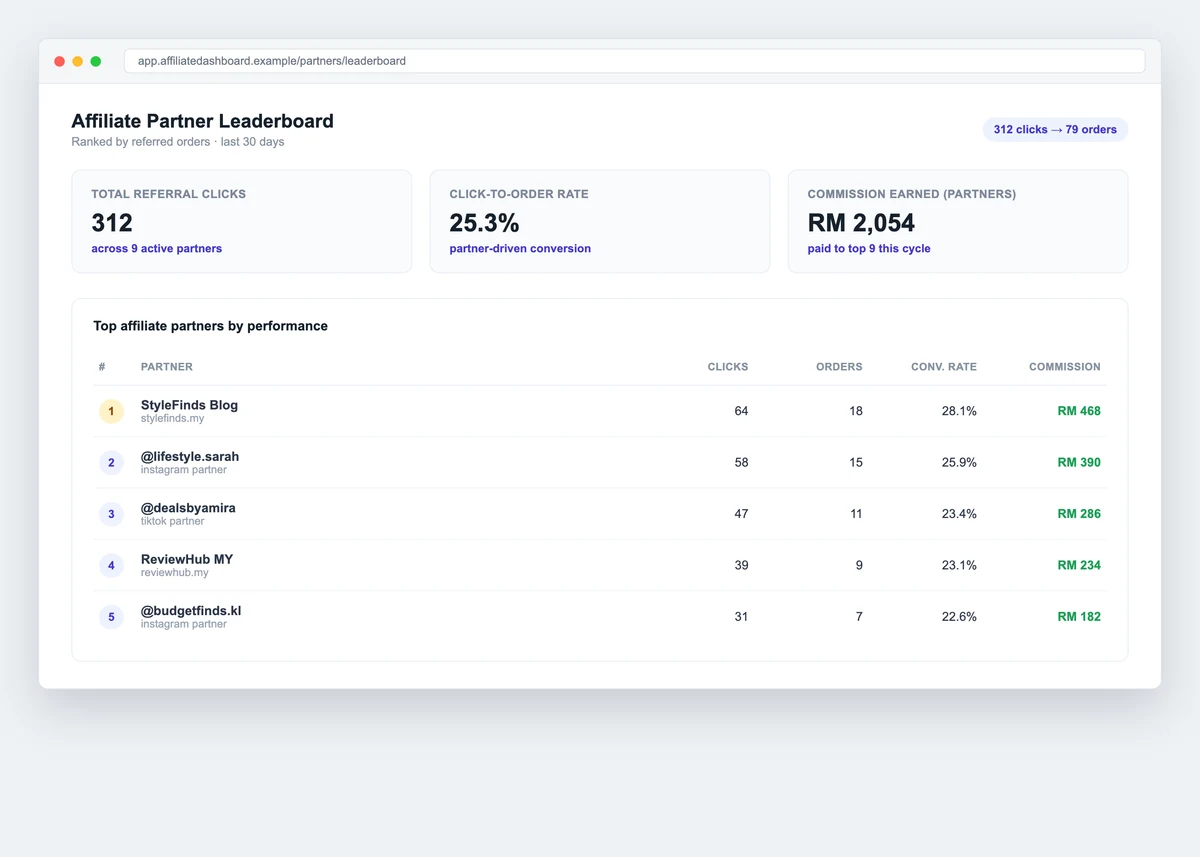1200x857 pixels.
Task: Select the 25.3% click-to-order rate value
Action: click(484, 222)
